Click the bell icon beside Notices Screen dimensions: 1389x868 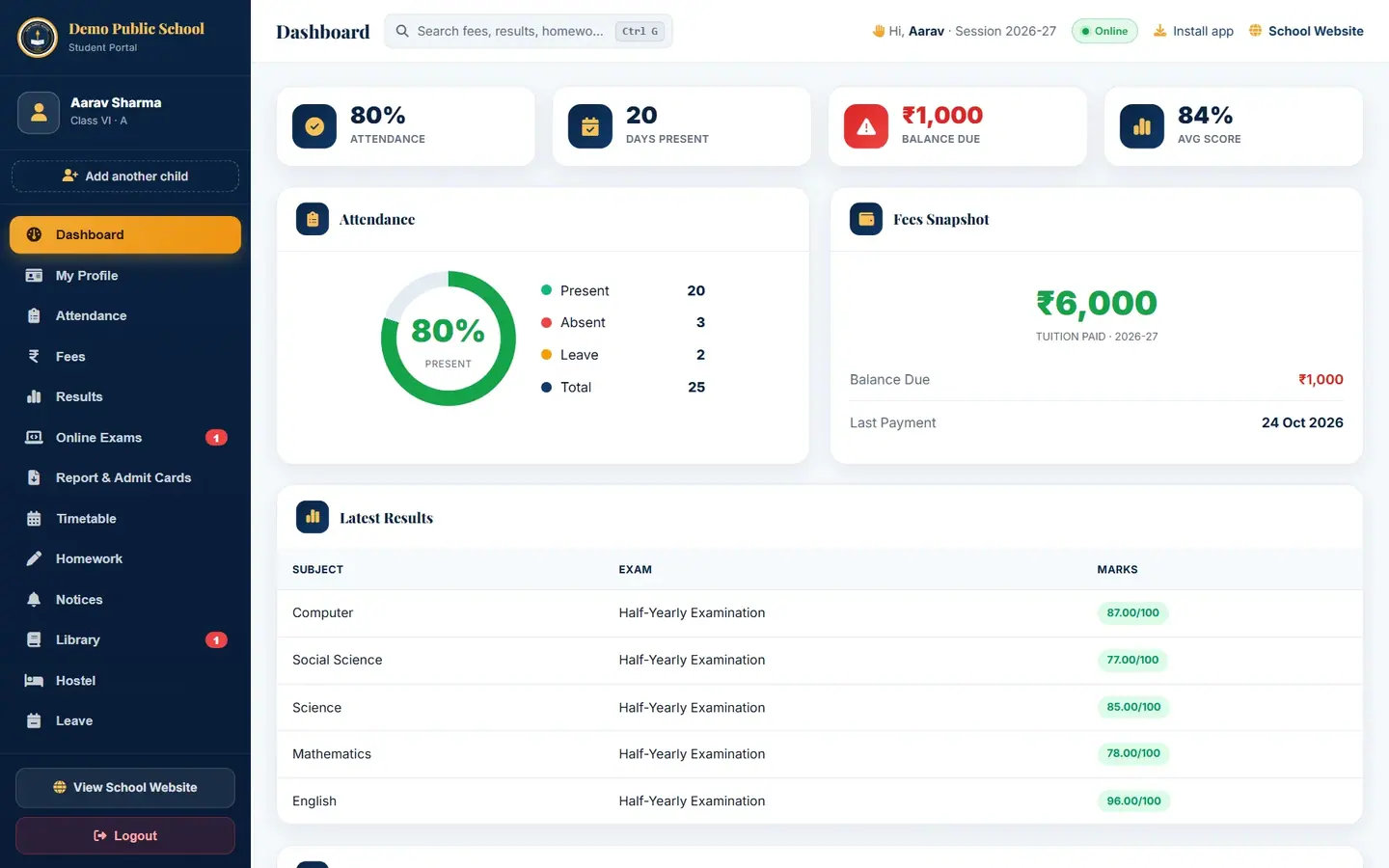34,600
